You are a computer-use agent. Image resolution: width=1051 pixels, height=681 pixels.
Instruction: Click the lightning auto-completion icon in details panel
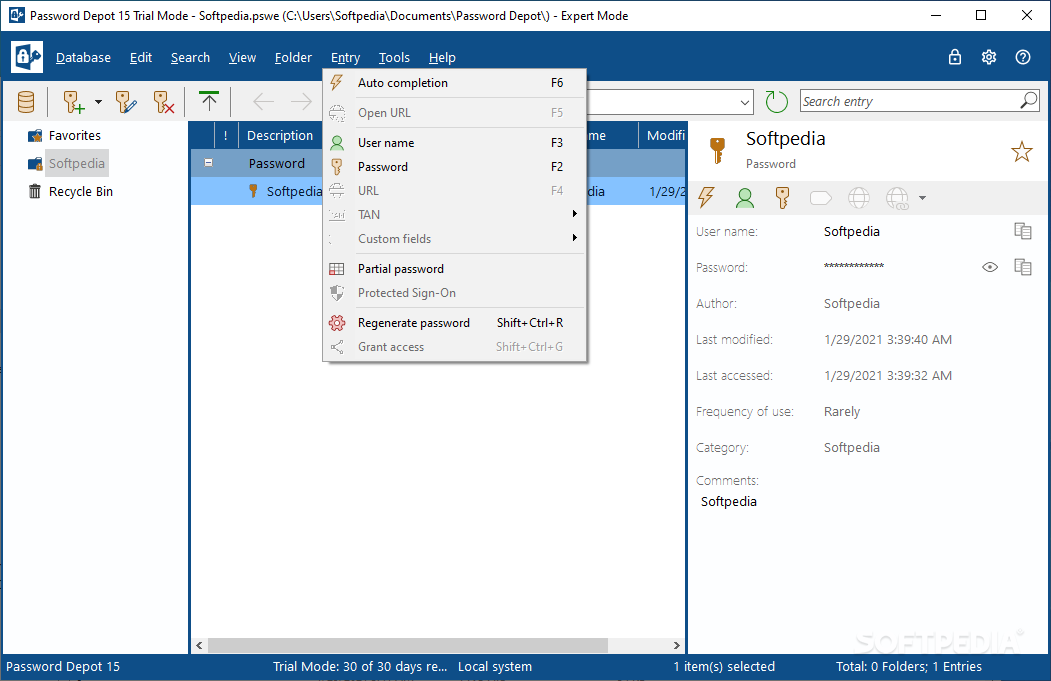pyautogui.click(x=706, y=198)
